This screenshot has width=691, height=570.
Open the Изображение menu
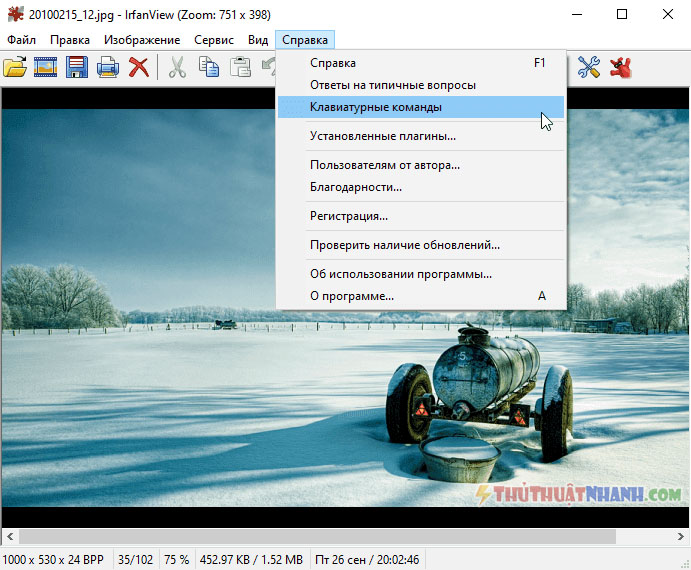[x=142, y=40]
